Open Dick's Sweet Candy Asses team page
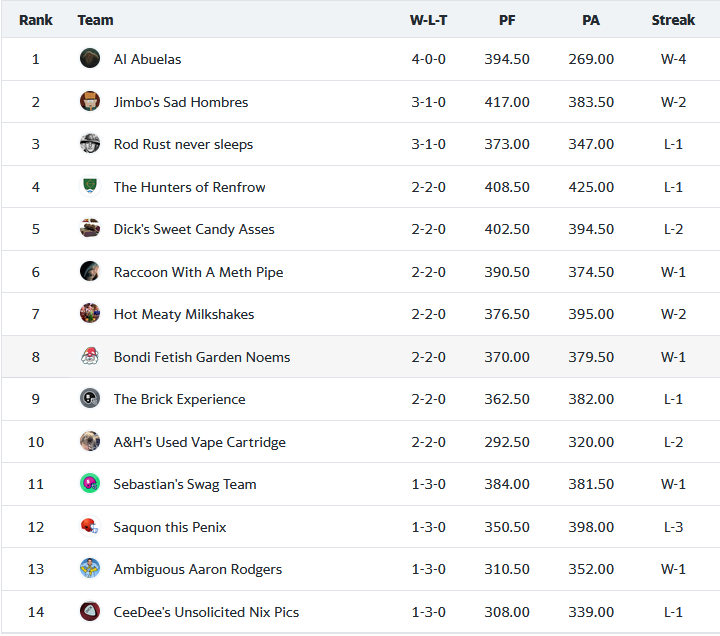This screenshot has width=720, height=636. point(193,229)
